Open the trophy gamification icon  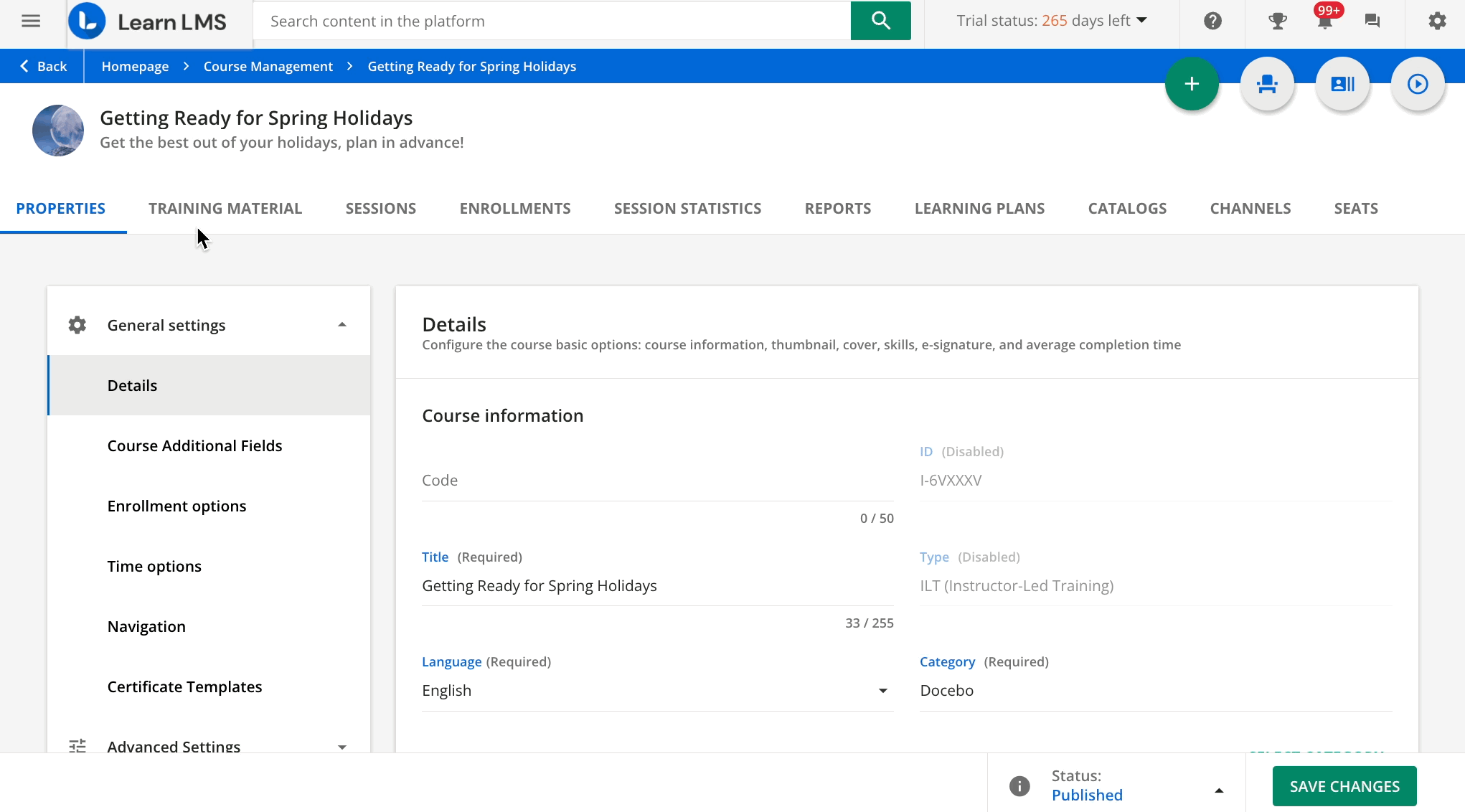(1277, 21)
